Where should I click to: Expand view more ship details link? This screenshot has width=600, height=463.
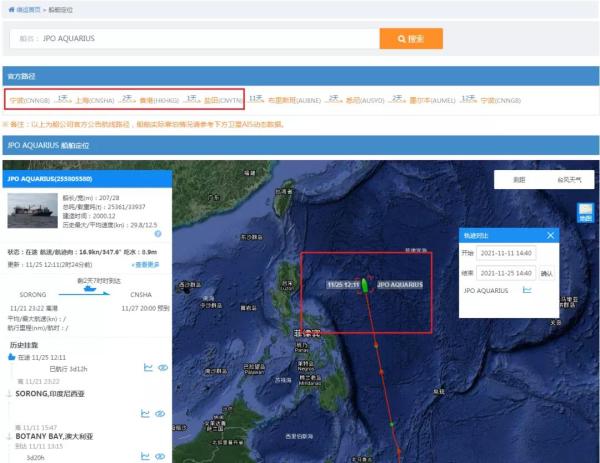tap(145, 265)
